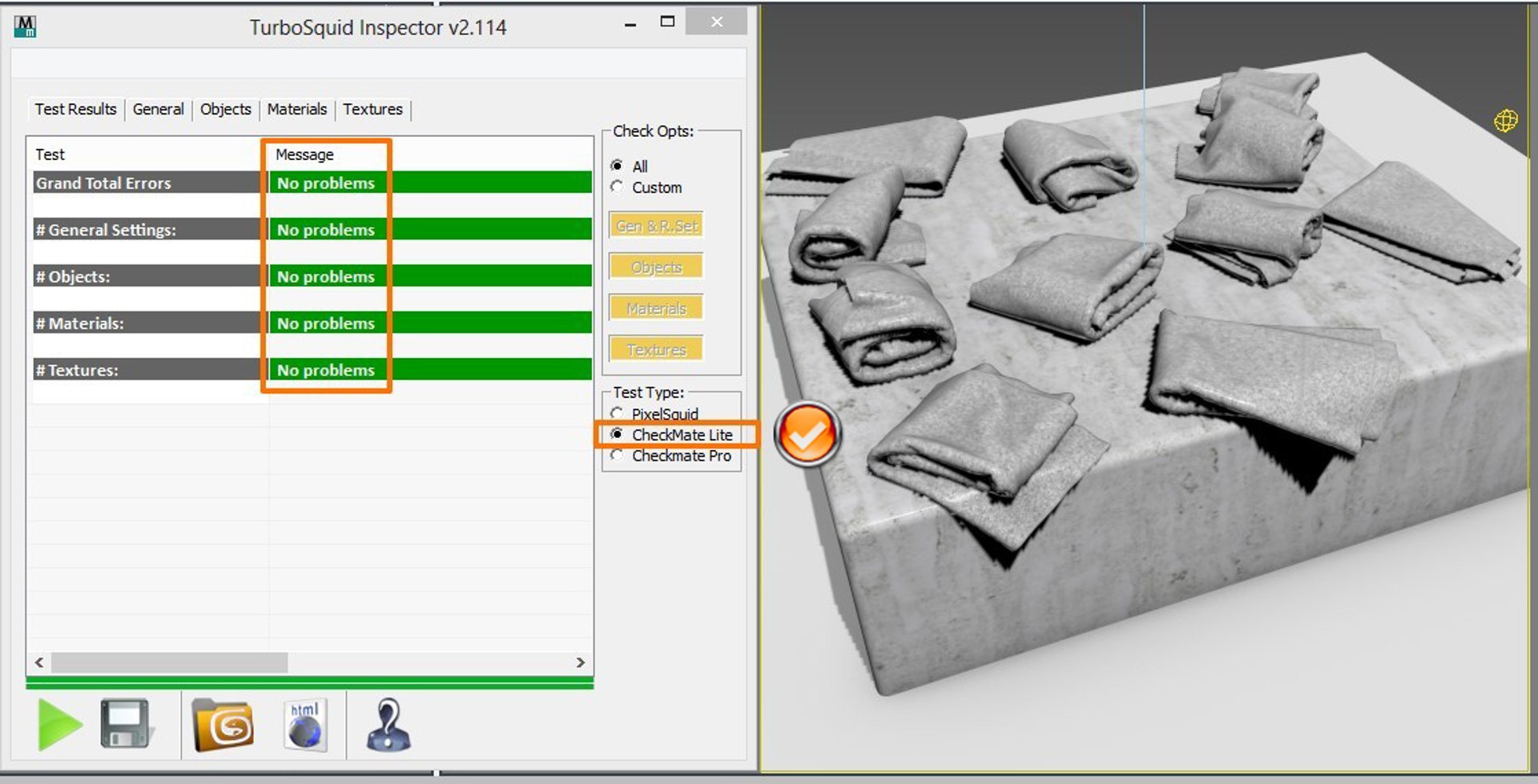Open the Materials tab
Image resolution: width=1538 pixels, height=784 pixels.
point(296,109)
